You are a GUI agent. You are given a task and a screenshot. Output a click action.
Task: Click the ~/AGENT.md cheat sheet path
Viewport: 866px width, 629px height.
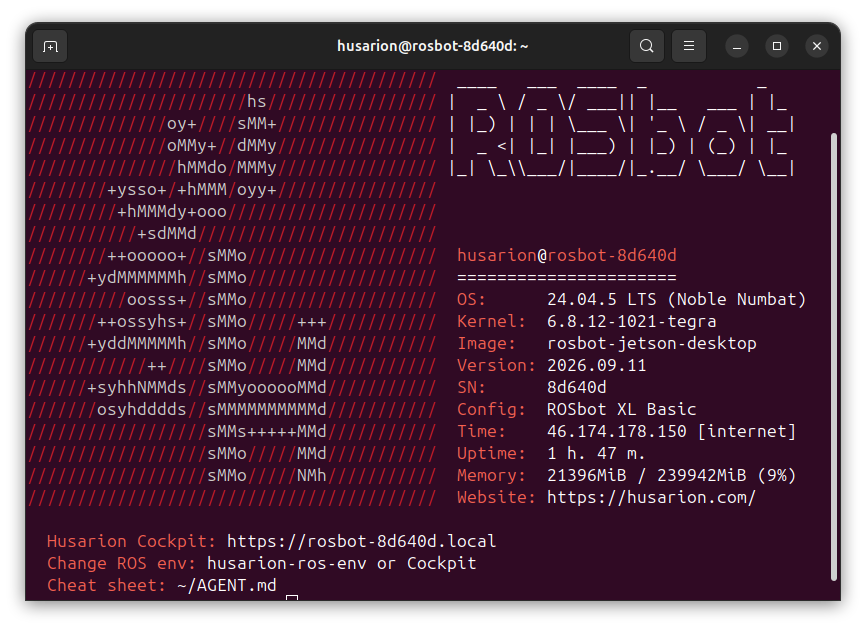226,585
